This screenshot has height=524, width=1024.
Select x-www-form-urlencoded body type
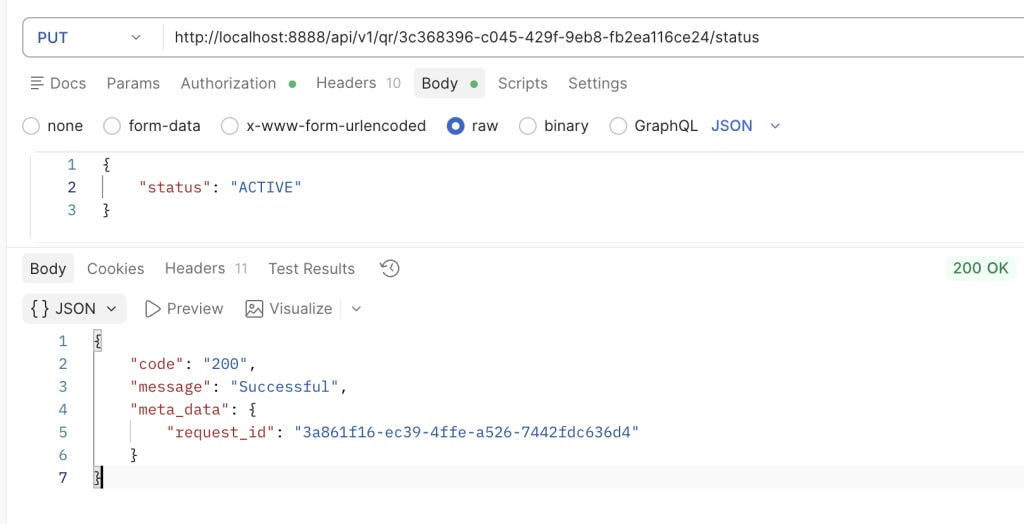tap(323, 125)
